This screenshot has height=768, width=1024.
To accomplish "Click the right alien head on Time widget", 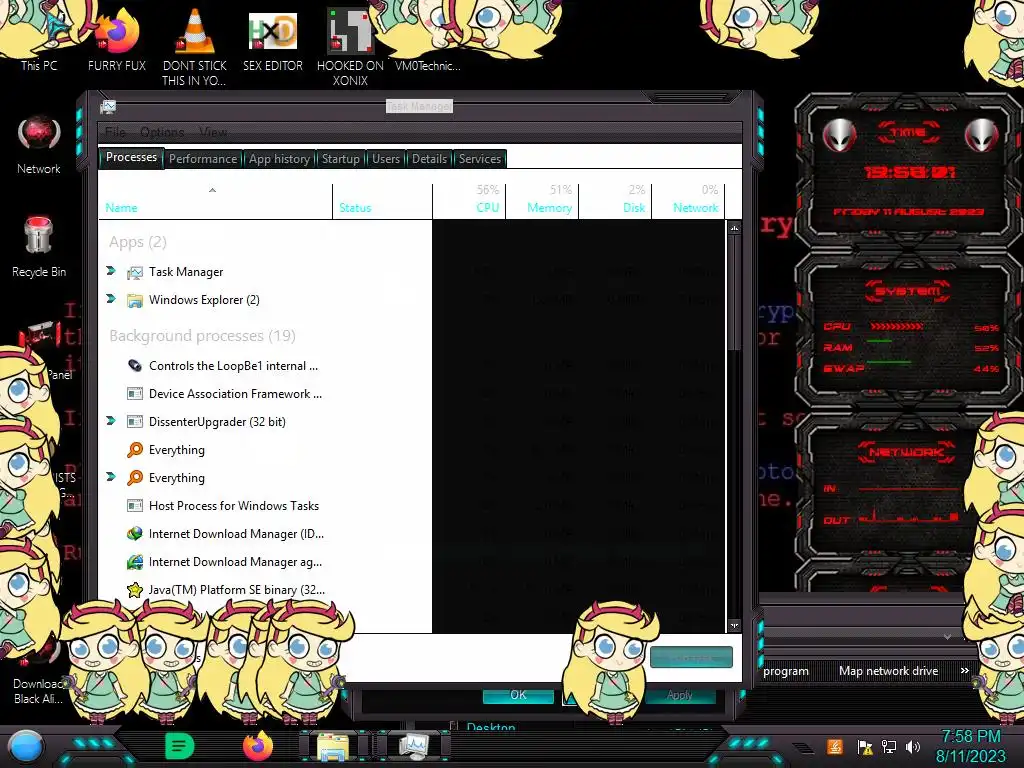I will pyautogui.click(x=982, y=135).
